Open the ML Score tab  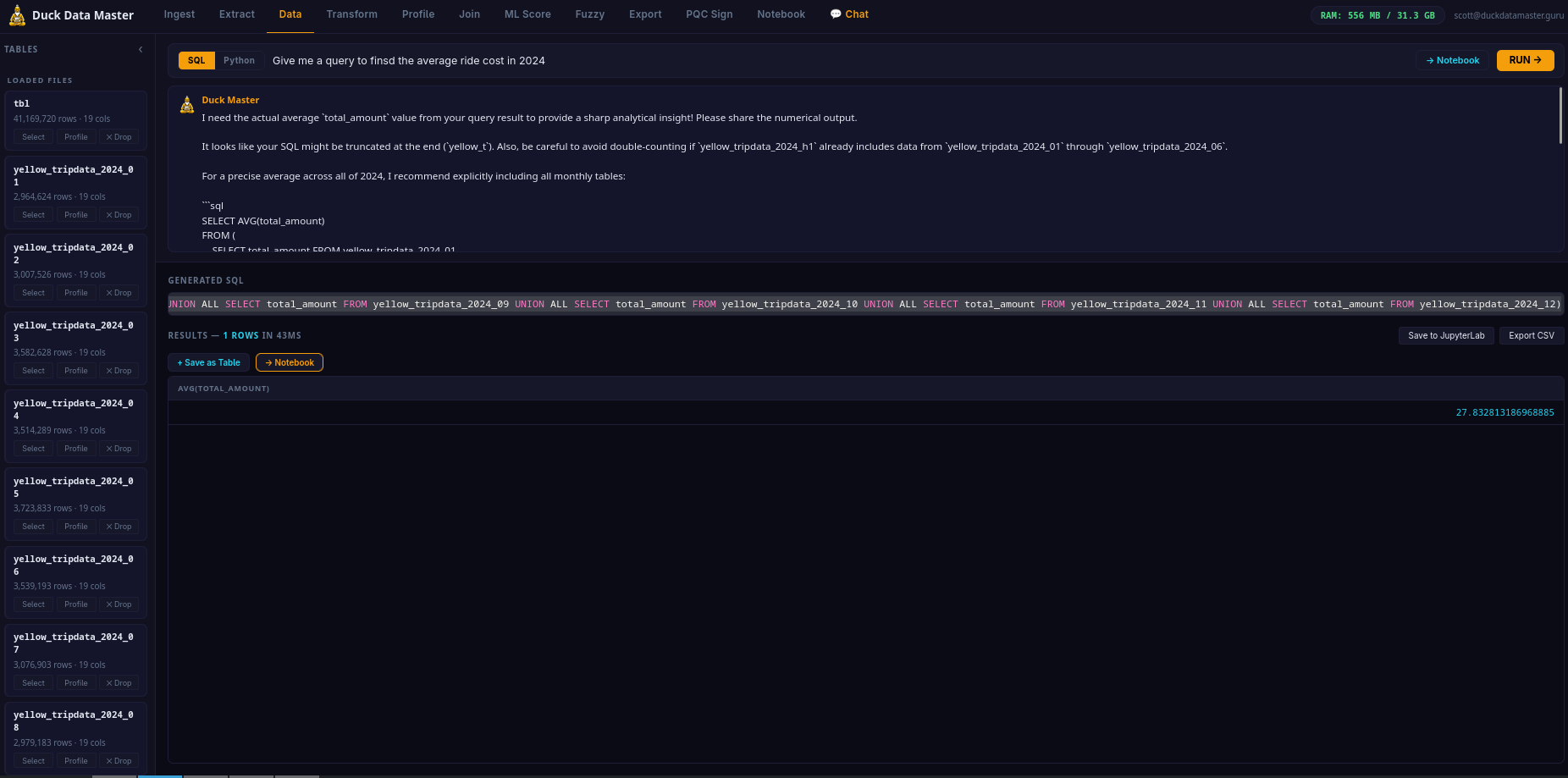[x=527, y=14]
